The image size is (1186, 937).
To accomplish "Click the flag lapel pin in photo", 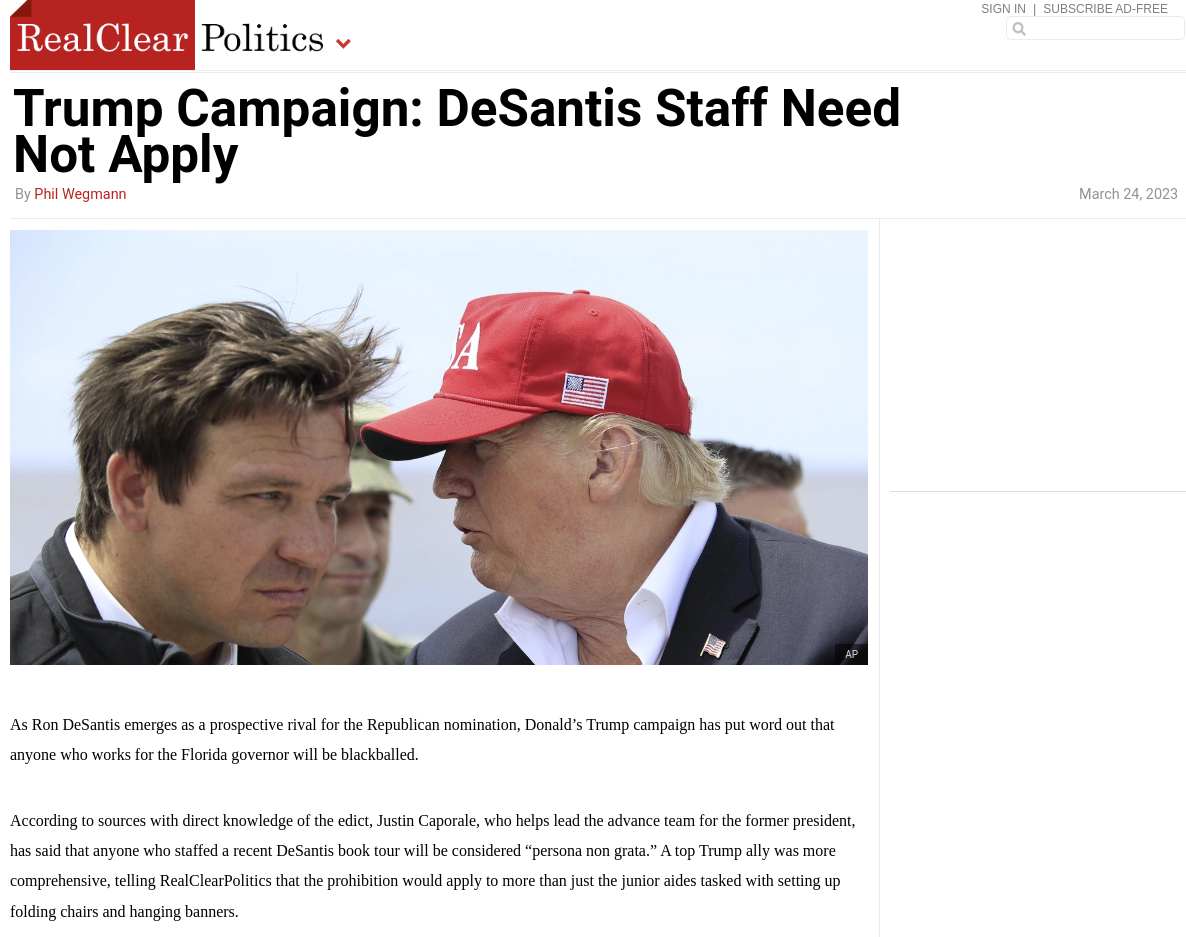I will pos(713,646).
